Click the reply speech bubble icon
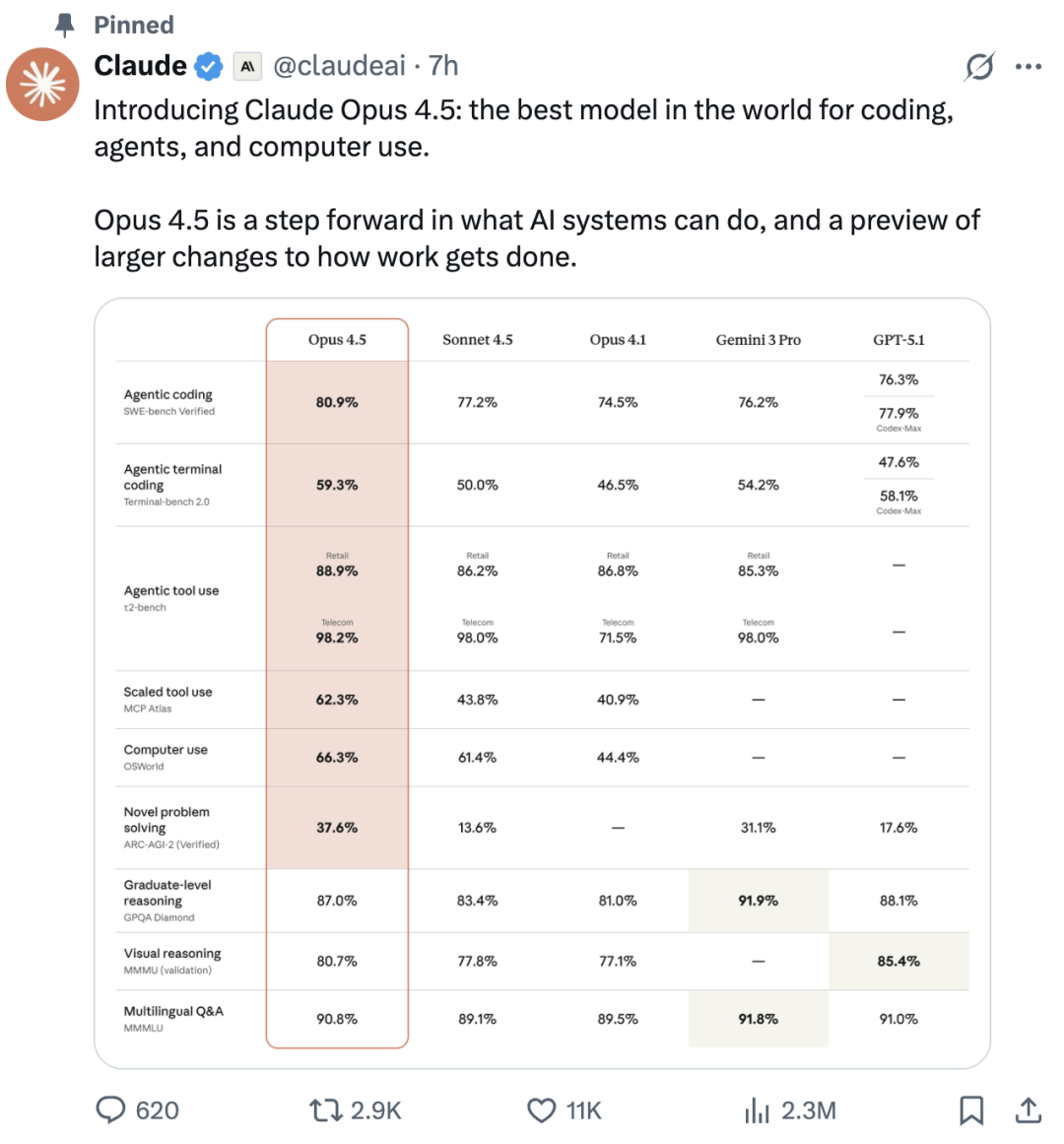Screen dimensions: 1064x1144 point(109,1110)
